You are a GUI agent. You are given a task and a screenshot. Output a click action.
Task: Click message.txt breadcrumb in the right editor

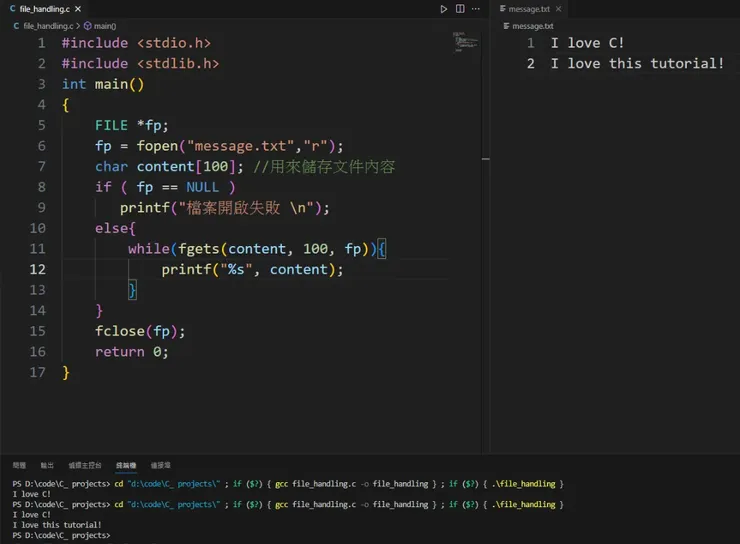pos(533,26)
